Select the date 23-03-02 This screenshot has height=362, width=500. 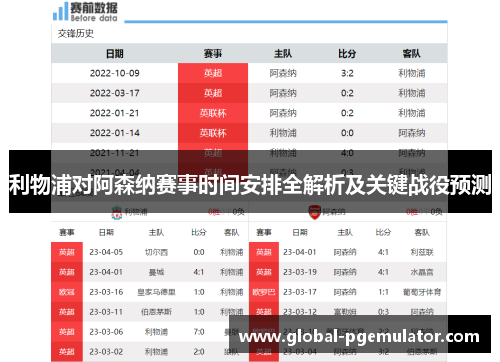pyautogui.click(x=106, y=352)
